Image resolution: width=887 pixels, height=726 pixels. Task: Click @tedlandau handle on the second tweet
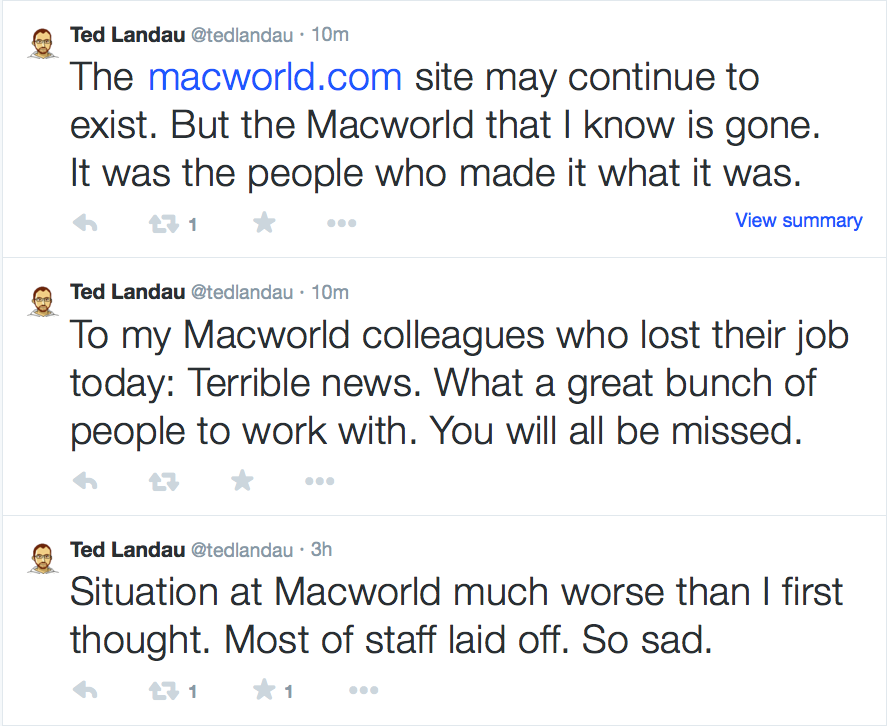tap(242, 292)
